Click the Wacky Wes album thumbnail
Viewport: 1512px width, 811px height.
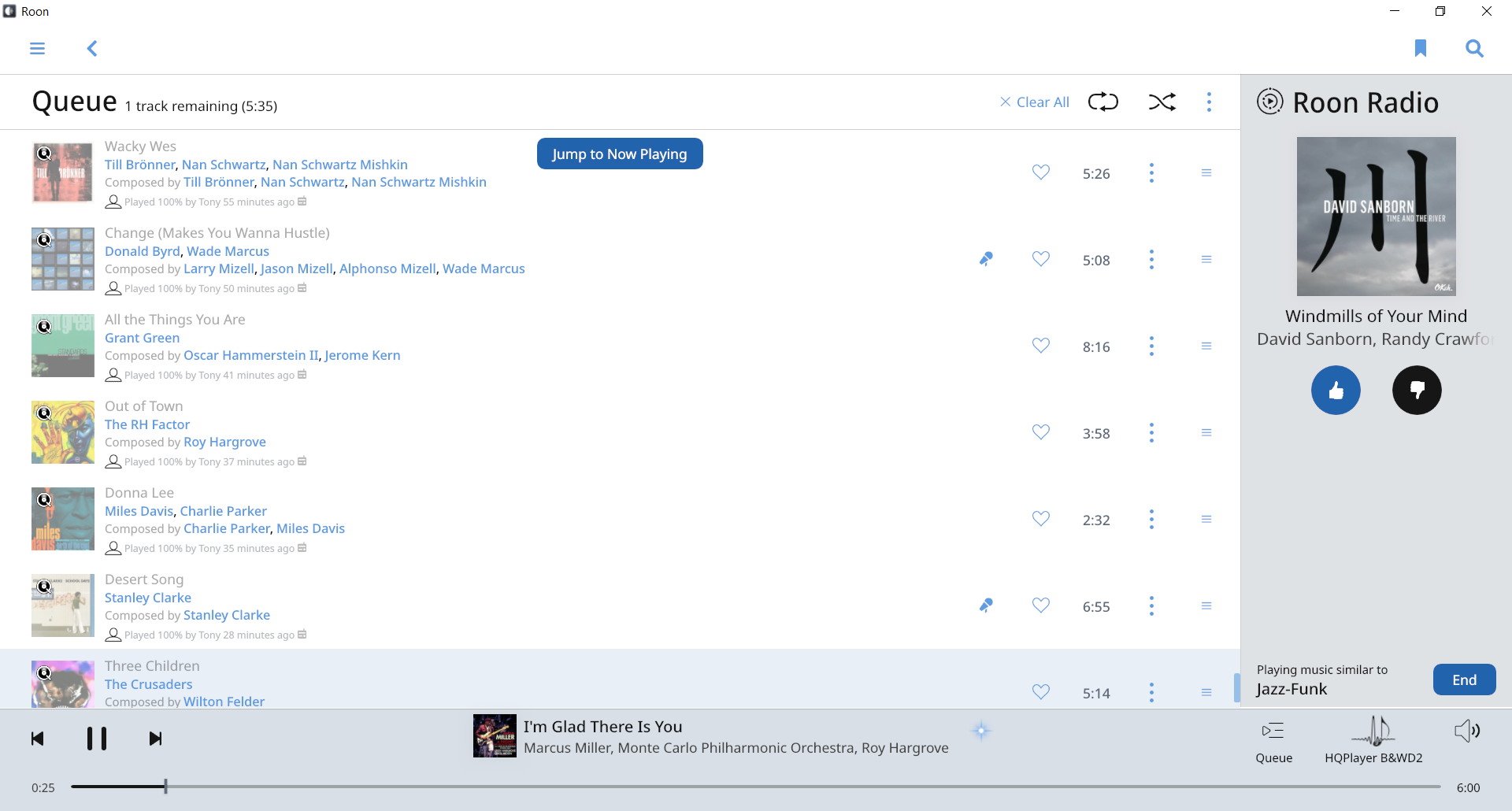point(63,172)
